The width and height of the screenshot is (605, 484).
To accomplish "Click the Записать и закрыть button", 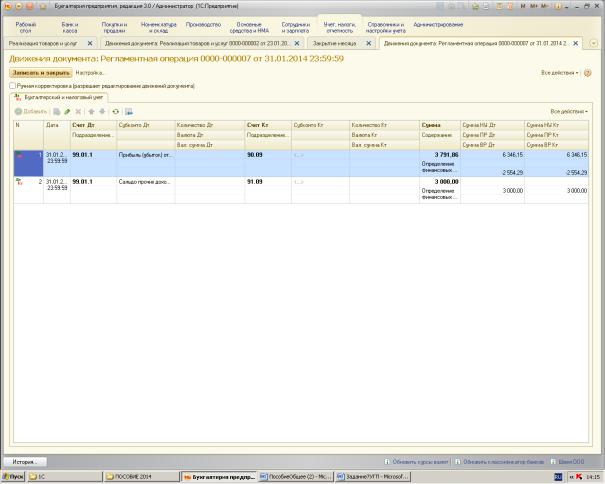I will tap(41, 73).
